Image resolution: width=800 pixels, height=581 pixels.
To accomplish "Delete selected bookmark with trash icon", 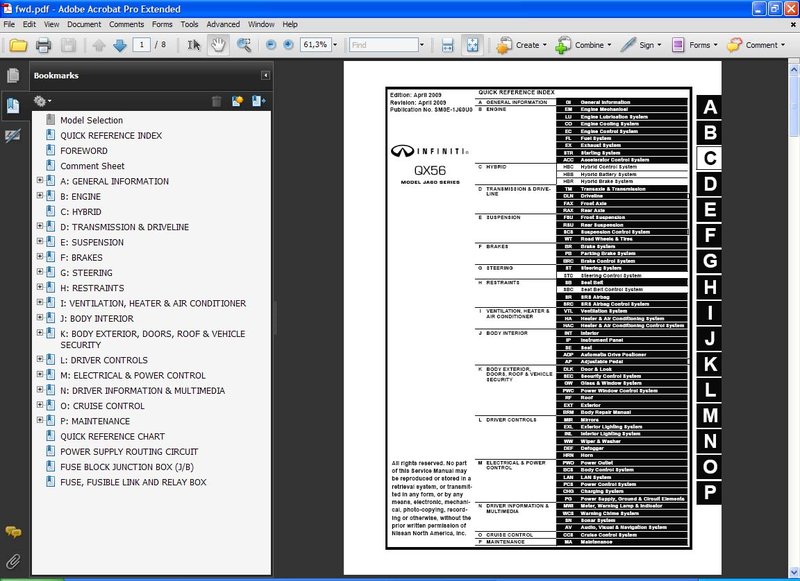I will [216, 101].
